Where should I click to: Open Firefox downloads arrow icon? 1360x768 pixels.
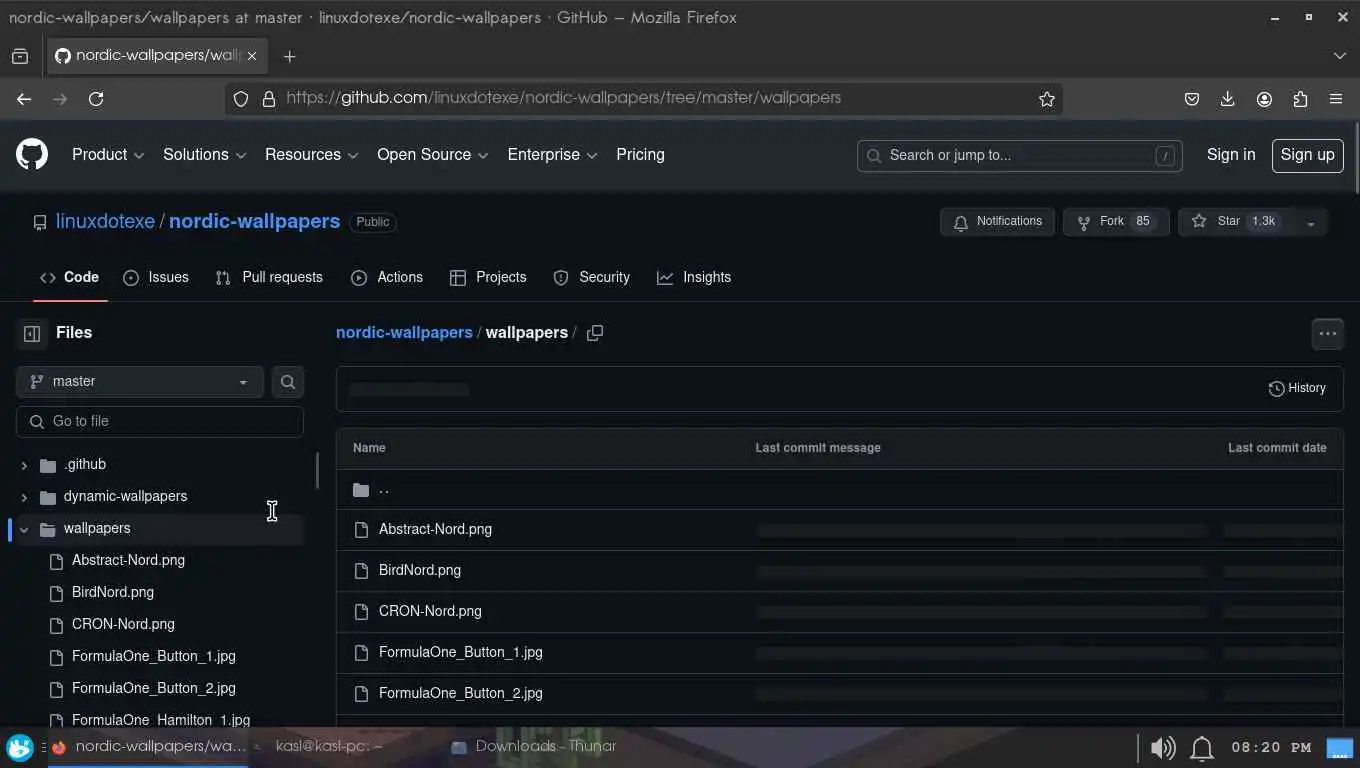point(1228,99)
